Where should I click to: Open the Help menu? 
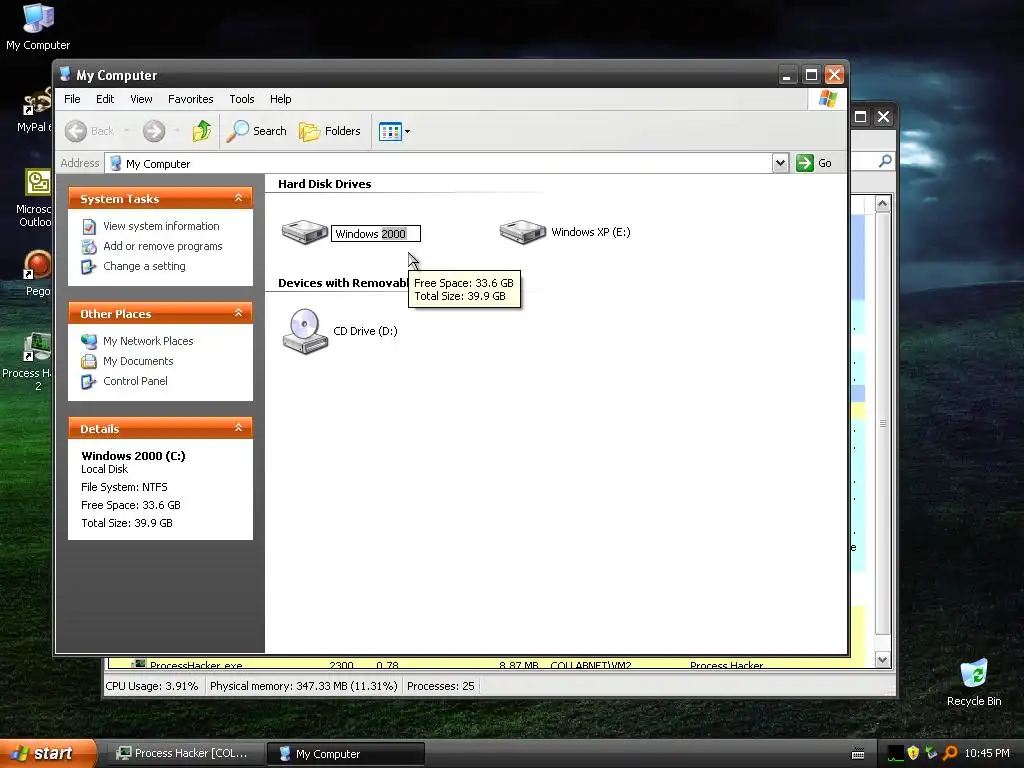(281, 99)
